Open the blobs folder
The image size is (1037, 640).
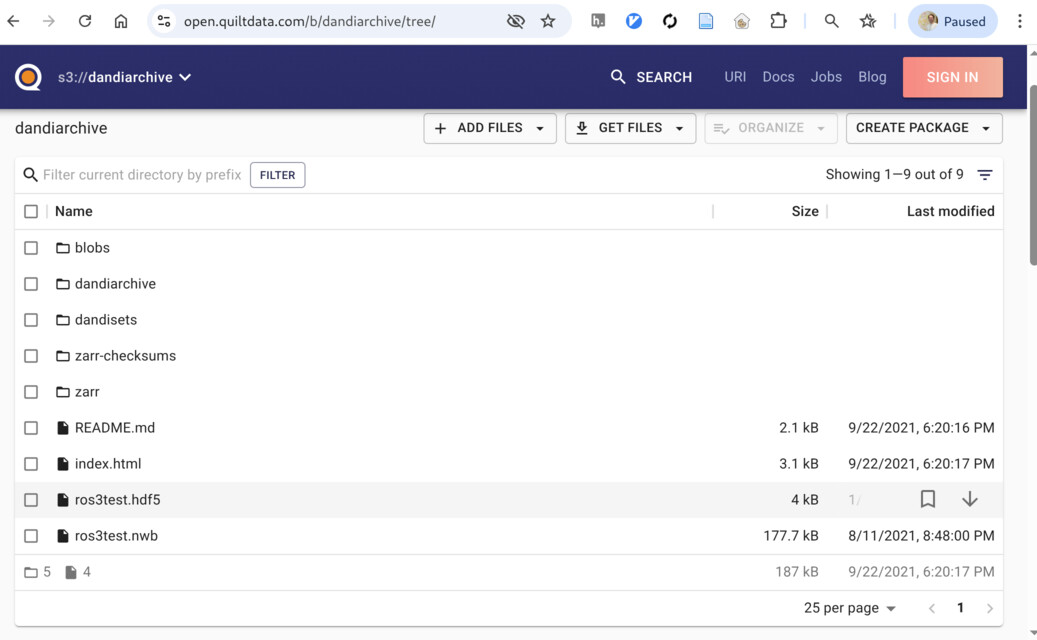pyautogui.click(x=92, y=248)
